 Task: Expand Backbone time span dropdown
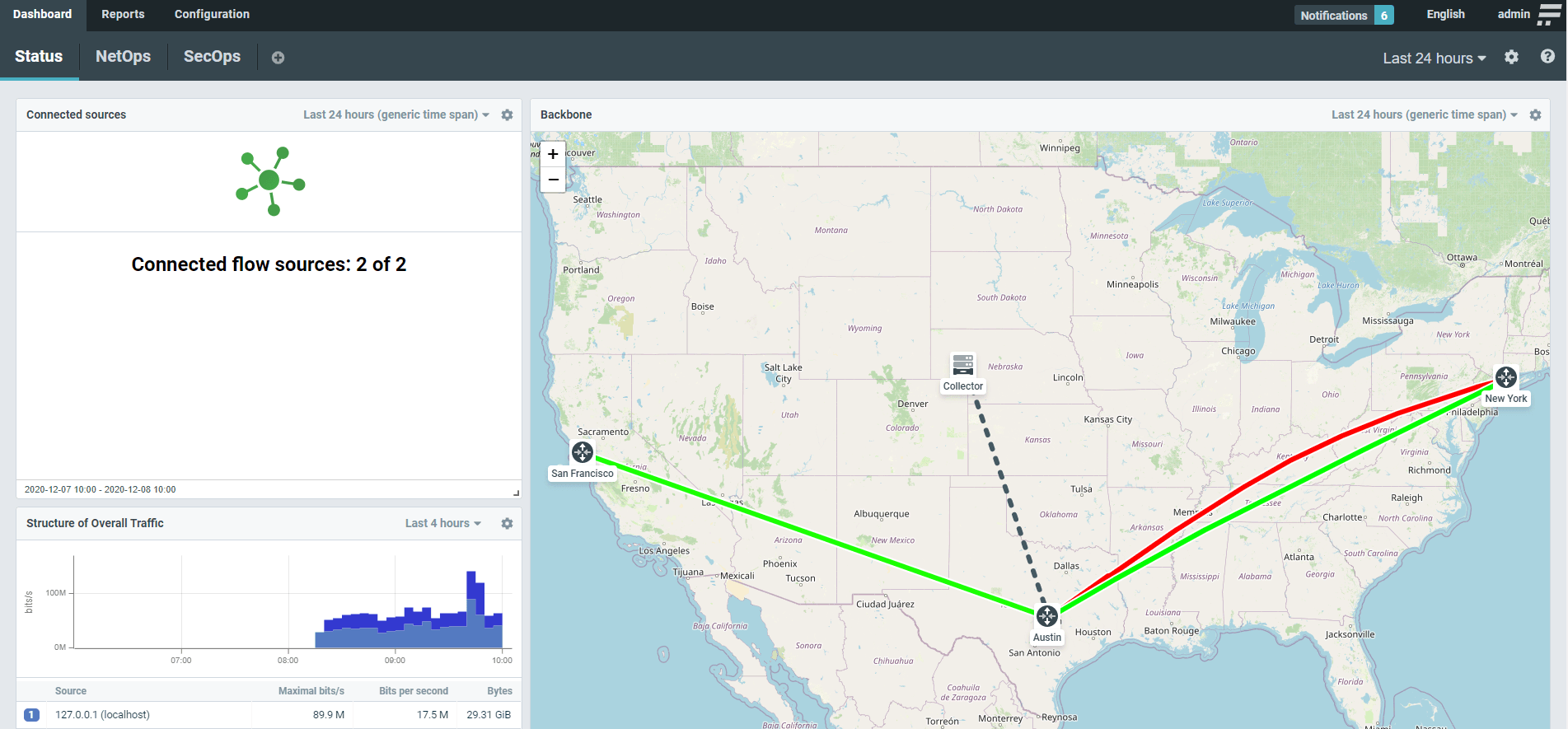[x=1424, y=115]
